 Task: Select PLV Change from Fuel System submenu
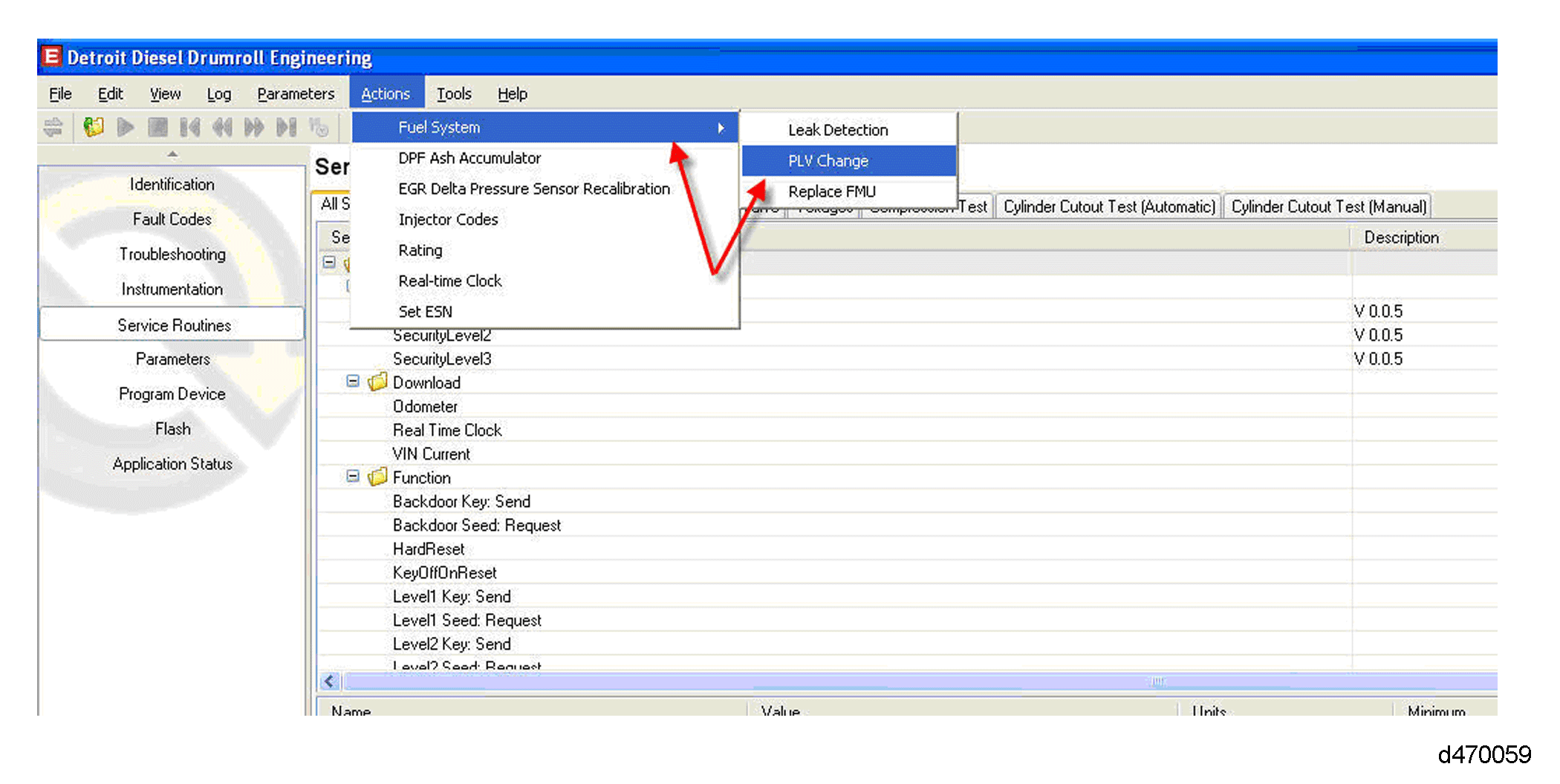click(828, 161)
